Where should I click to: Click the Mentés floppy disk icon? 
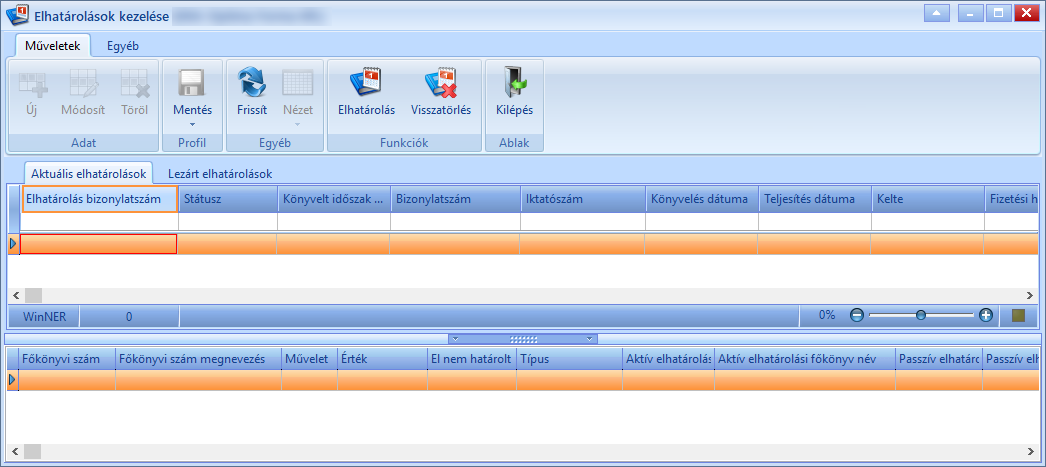coord(192,83)
